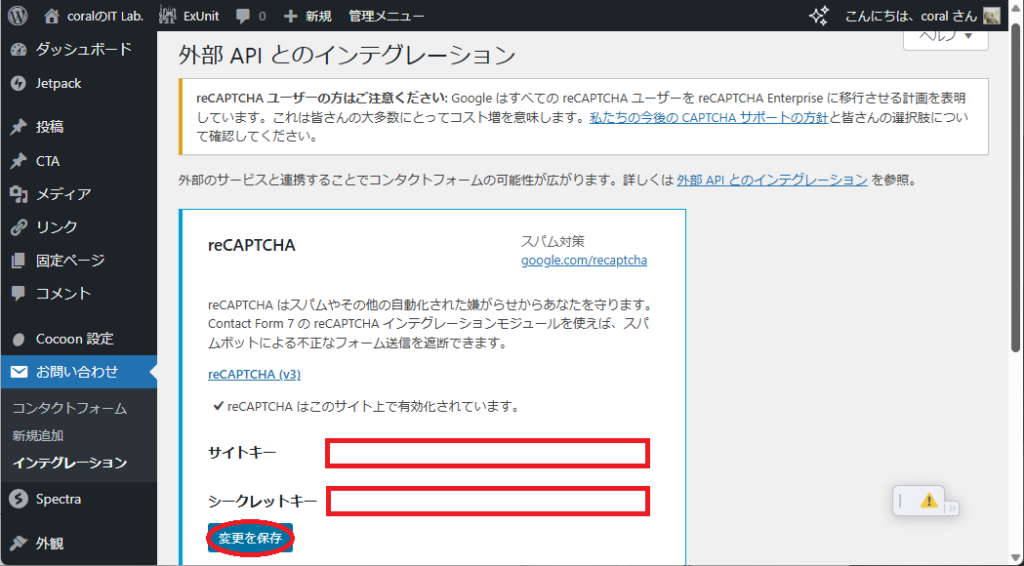Viewport: 1024px width, 566px height.
Task: Click the 固定ページ pages icon
Action: point(18,260)
